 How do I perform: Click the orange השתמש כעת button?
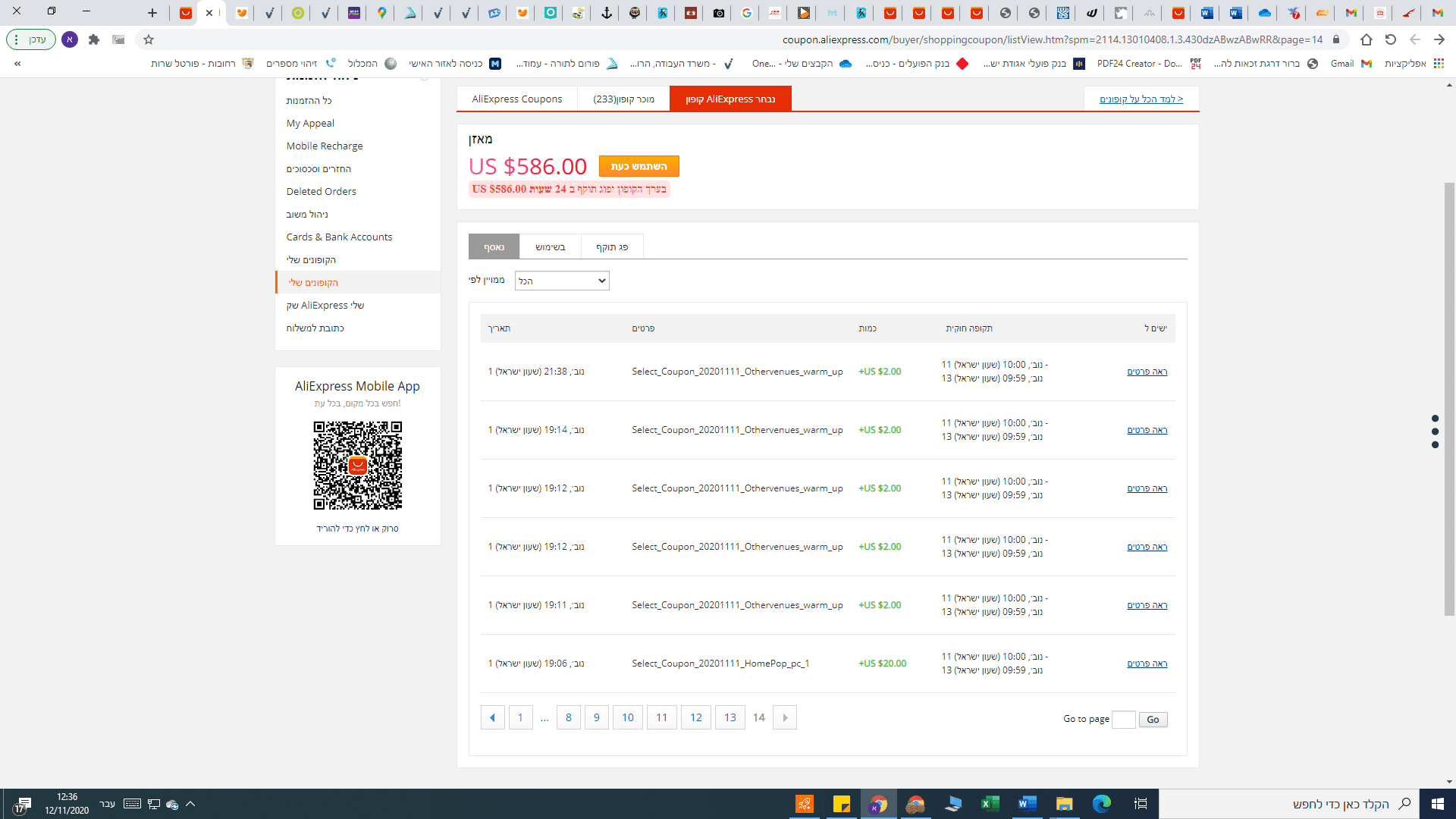pos(639,166)
